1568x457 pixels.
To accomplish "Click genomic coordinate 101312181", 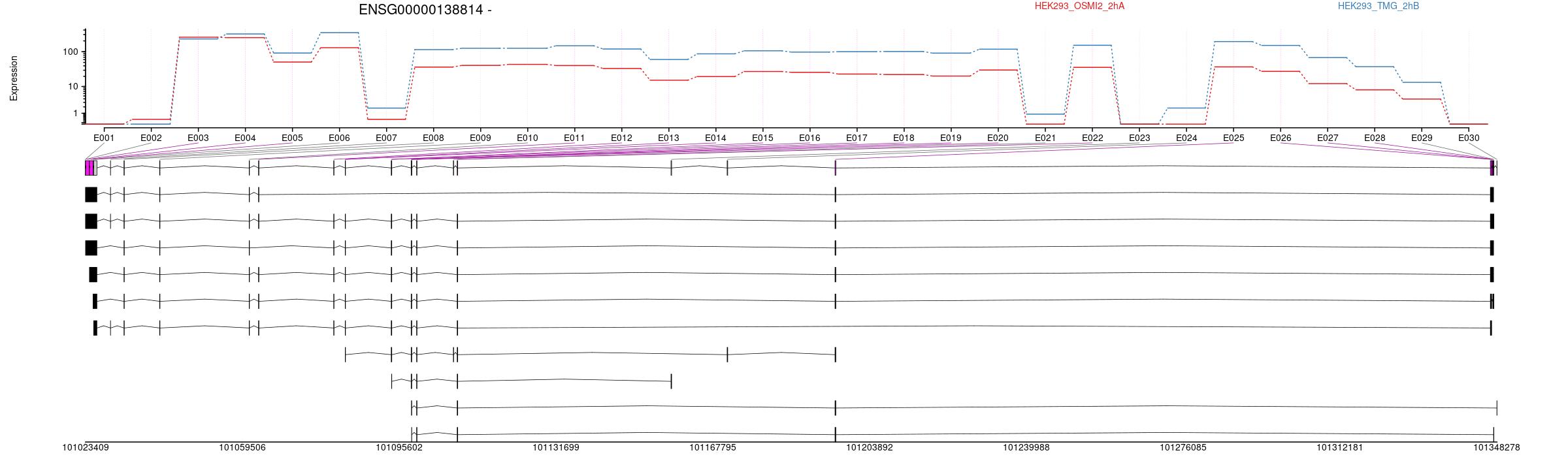I will 1340,447.
